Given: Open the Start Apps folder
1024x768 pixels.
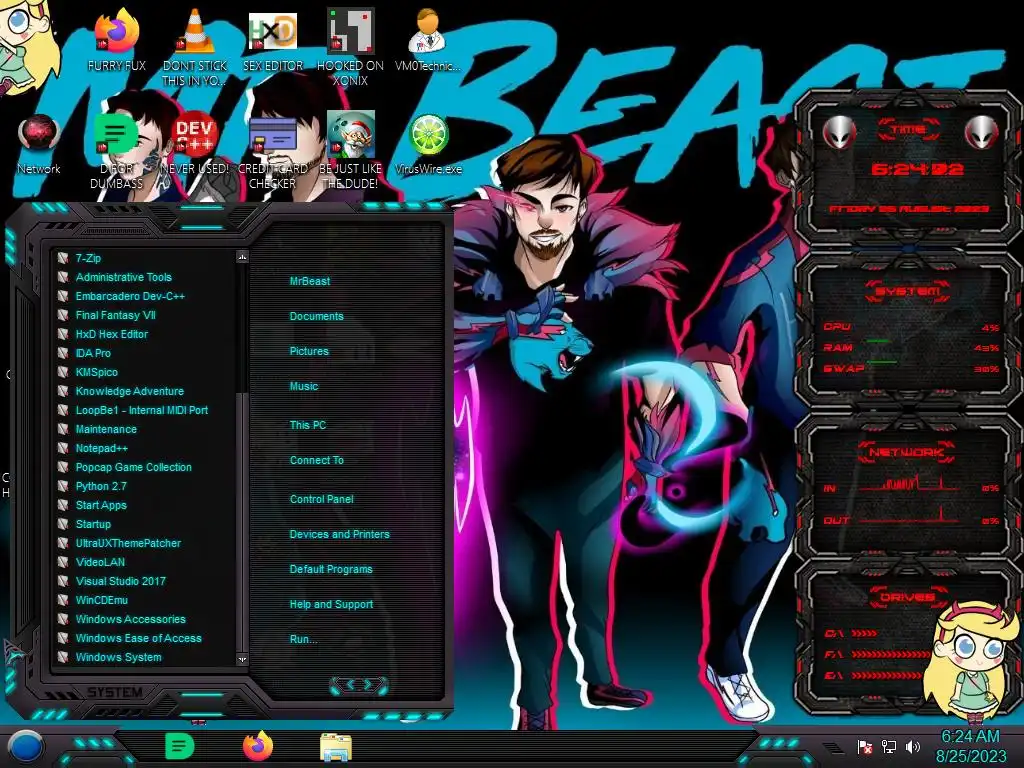Looking at the screenshot, I should [101, 505].
